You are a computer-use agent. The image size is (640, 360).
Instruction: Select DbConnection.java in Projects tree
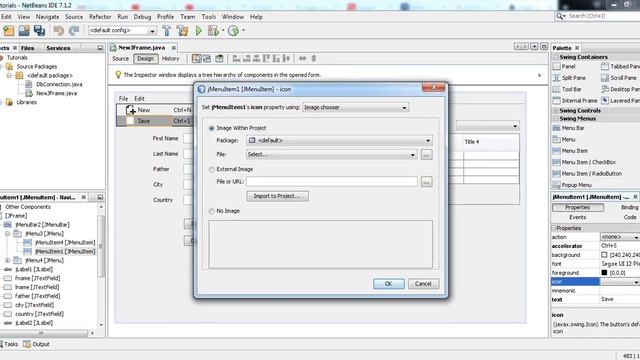59,84
